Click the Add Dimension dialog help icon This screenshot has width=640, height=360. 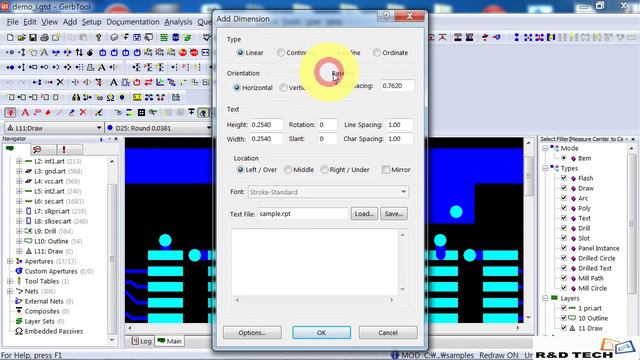click(x=386, y=16)
